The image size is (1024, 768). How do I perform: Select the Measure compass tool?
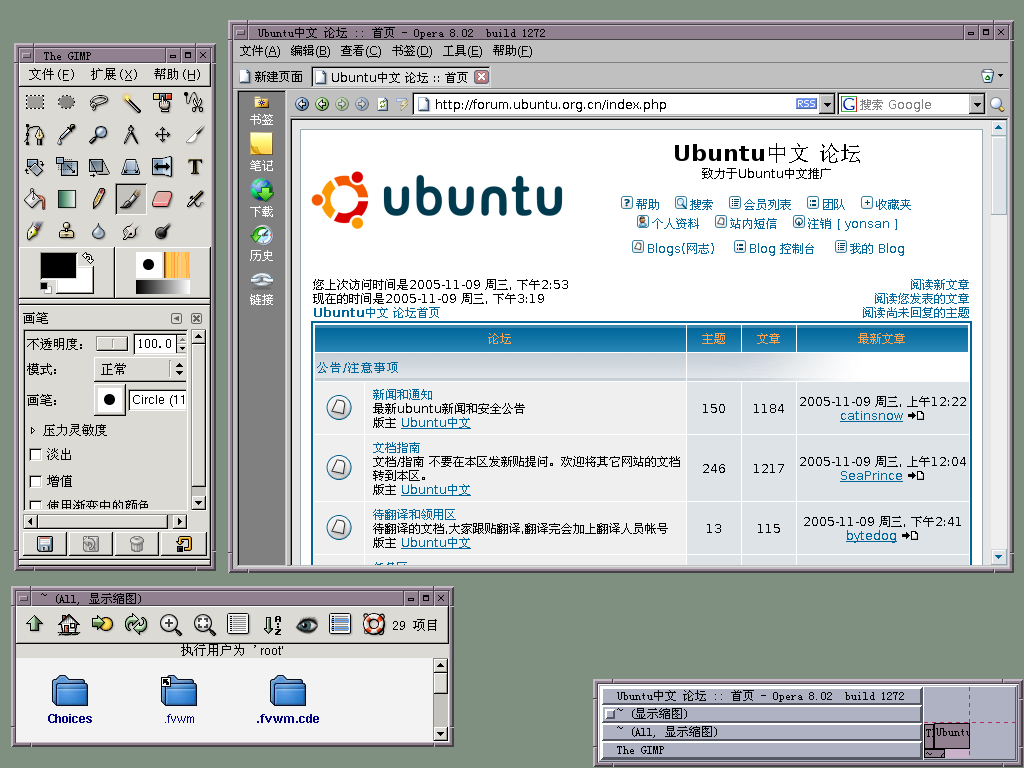[131, 135]
